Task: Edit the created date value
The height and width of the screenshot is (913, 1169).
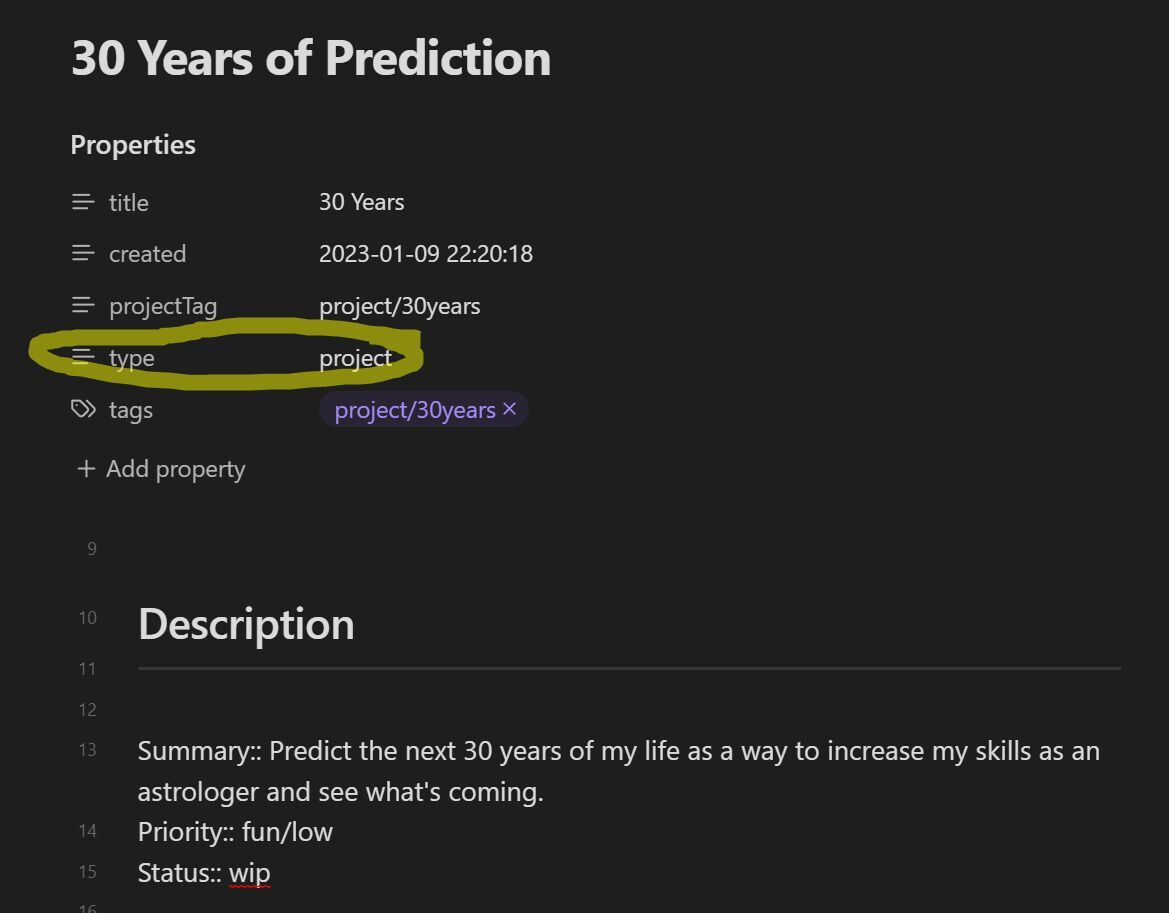Action: pos(425,254)
